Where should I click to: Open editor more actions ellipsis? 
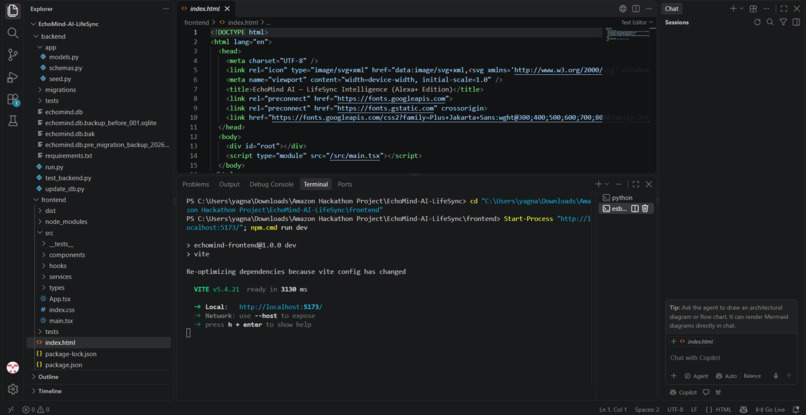[649, 9]
